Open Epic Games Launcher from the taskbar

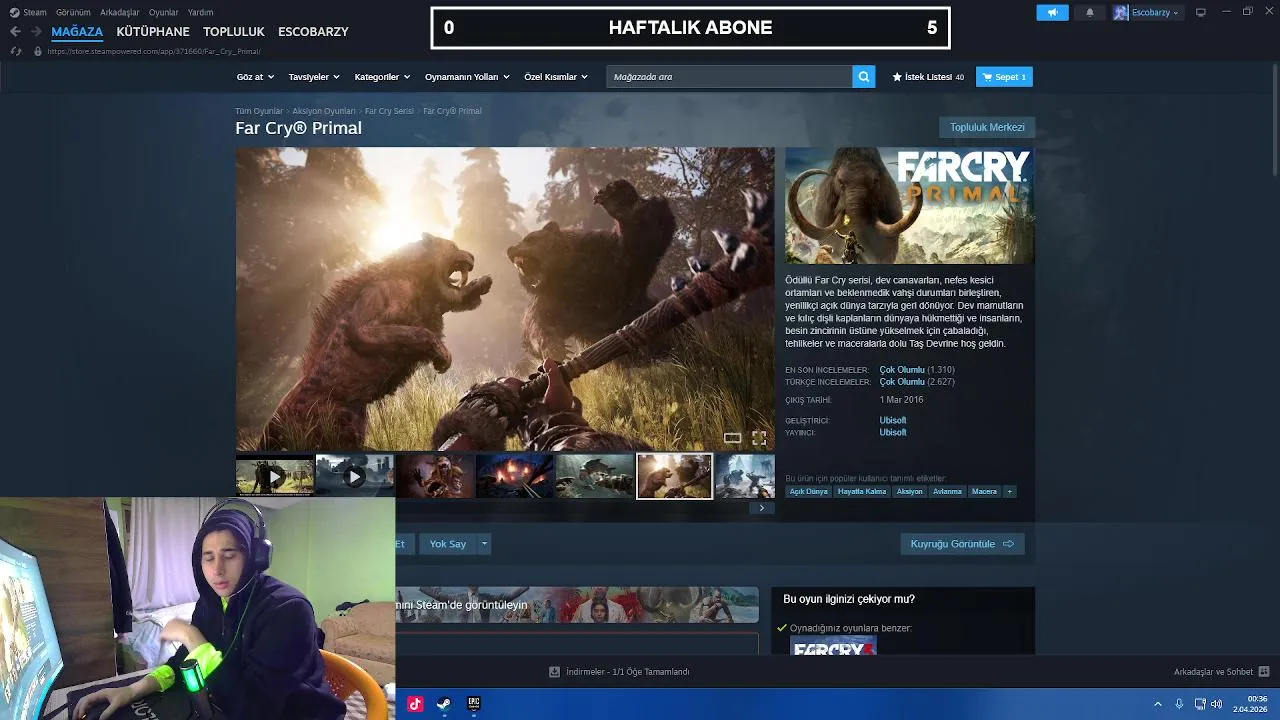pyautogui.click(x=474, y=704)
